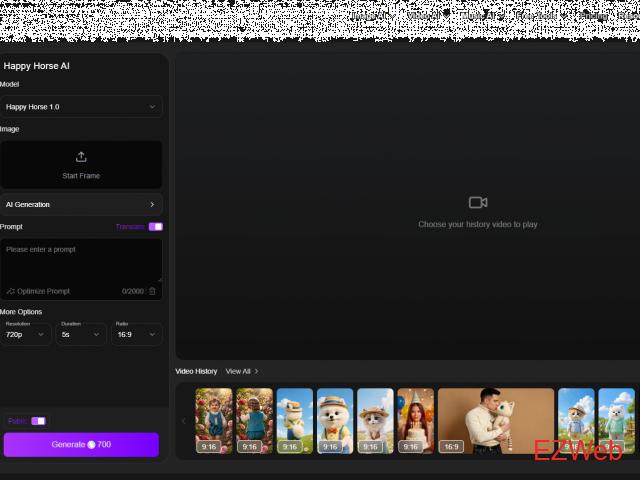The width and height of the screenshot is (640, 480).
Task: Toggle the Translate switch
Action: click(x=155, y=227)
